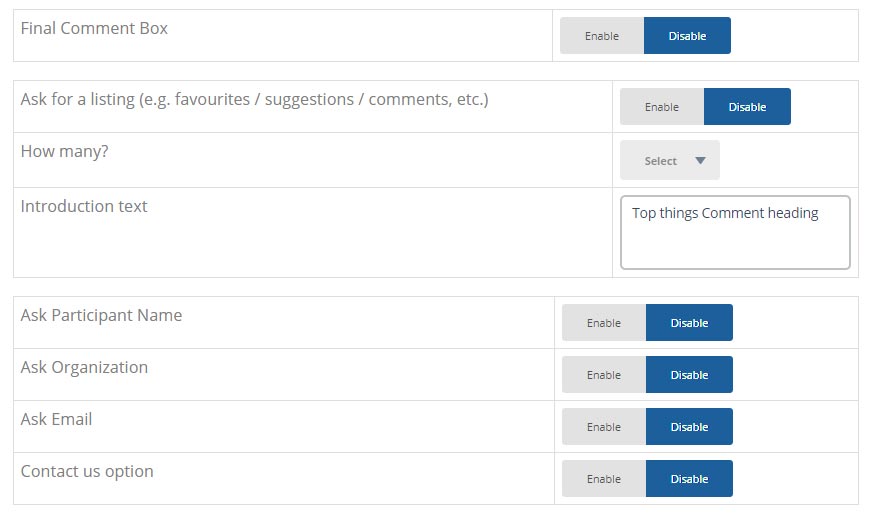
Task: Disable the Final Comment Box
Action: click(687, 36)
